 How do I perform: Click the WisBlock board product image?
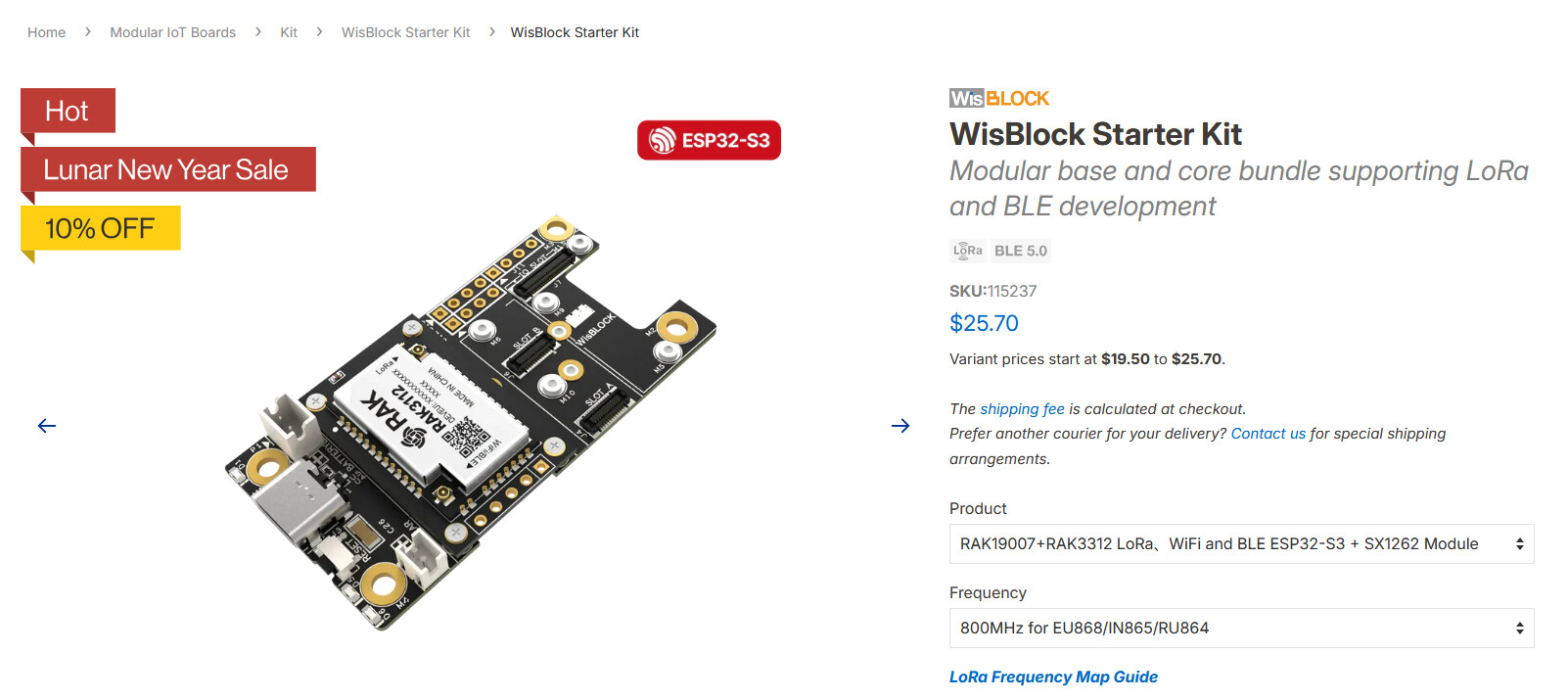[x=470, y=421]
